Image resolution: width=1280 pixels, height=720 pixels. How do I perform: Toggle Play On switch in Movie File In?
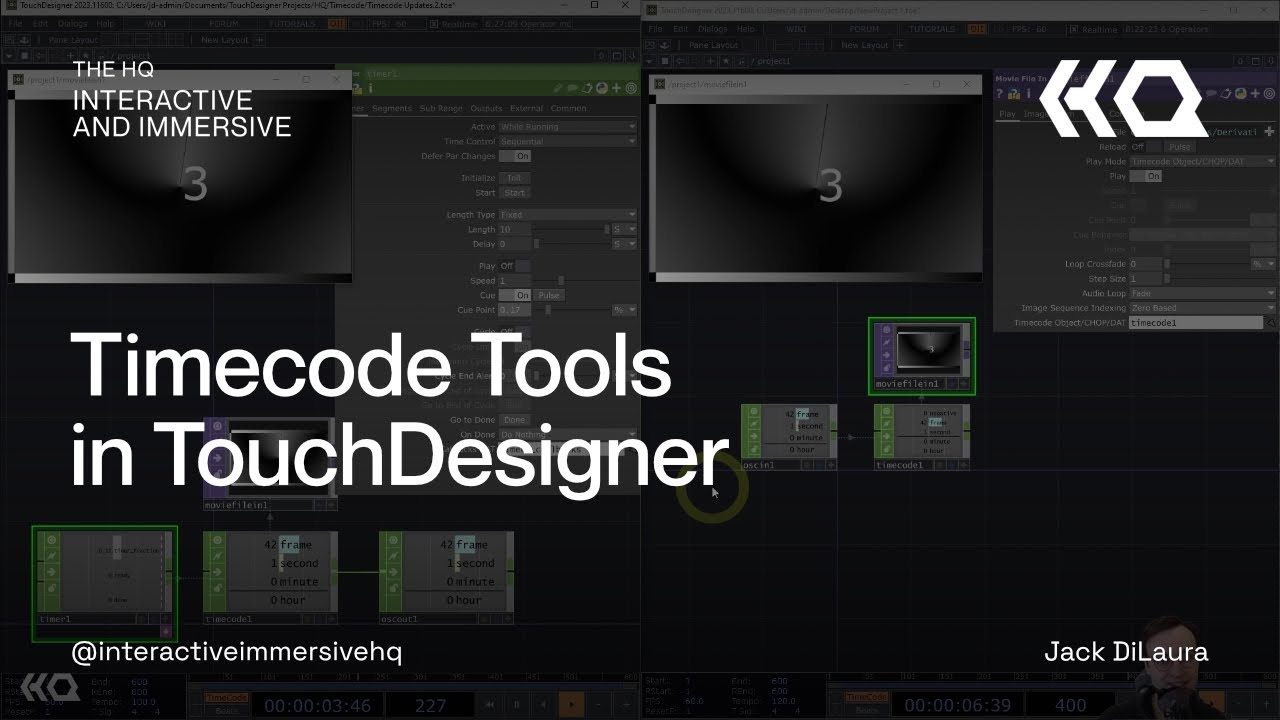point(1146,176)
